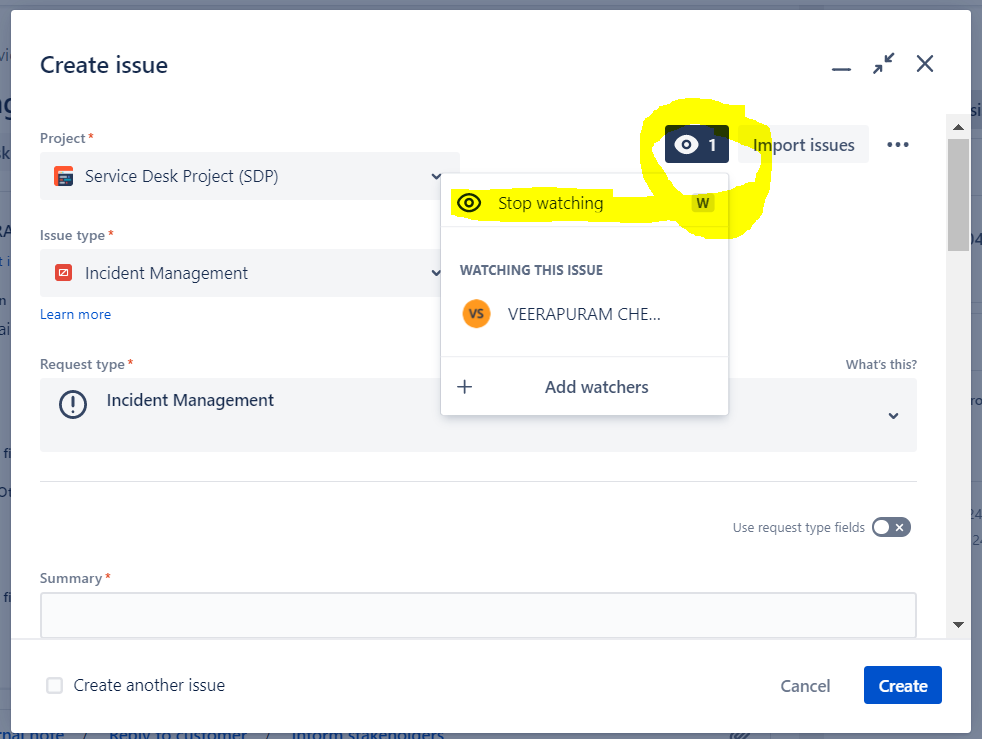
Task: Click the Service Desk Project icon
Action: tap(64, 177)
